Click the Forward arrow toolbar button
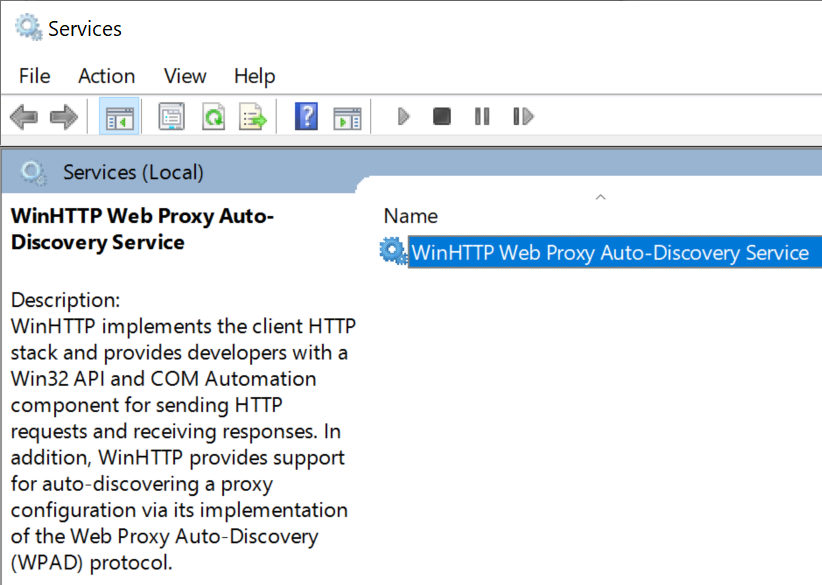 tap(63, 117)
